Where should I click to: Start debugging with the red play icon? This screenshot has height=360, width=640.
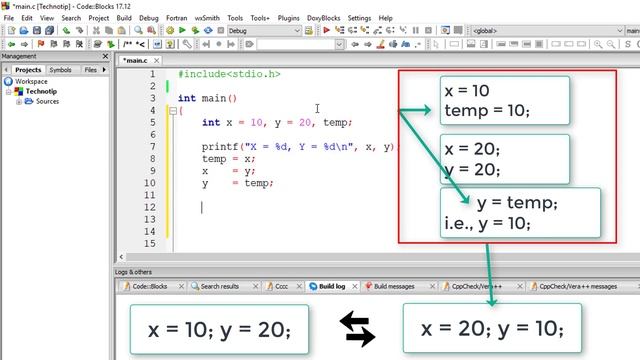point(326,30)
